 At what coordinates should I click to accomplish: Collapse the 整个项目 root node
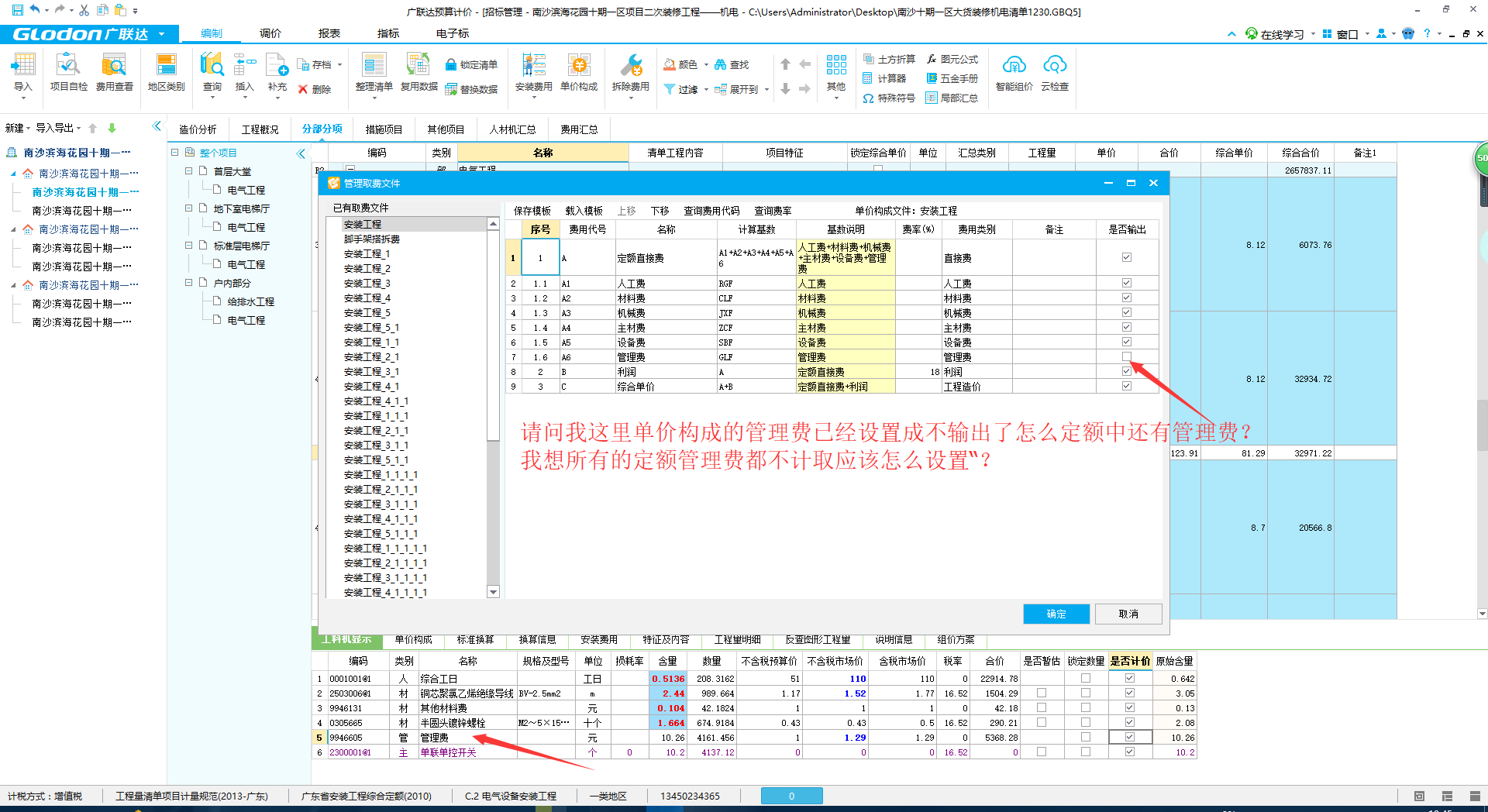[x=175, y=153]
